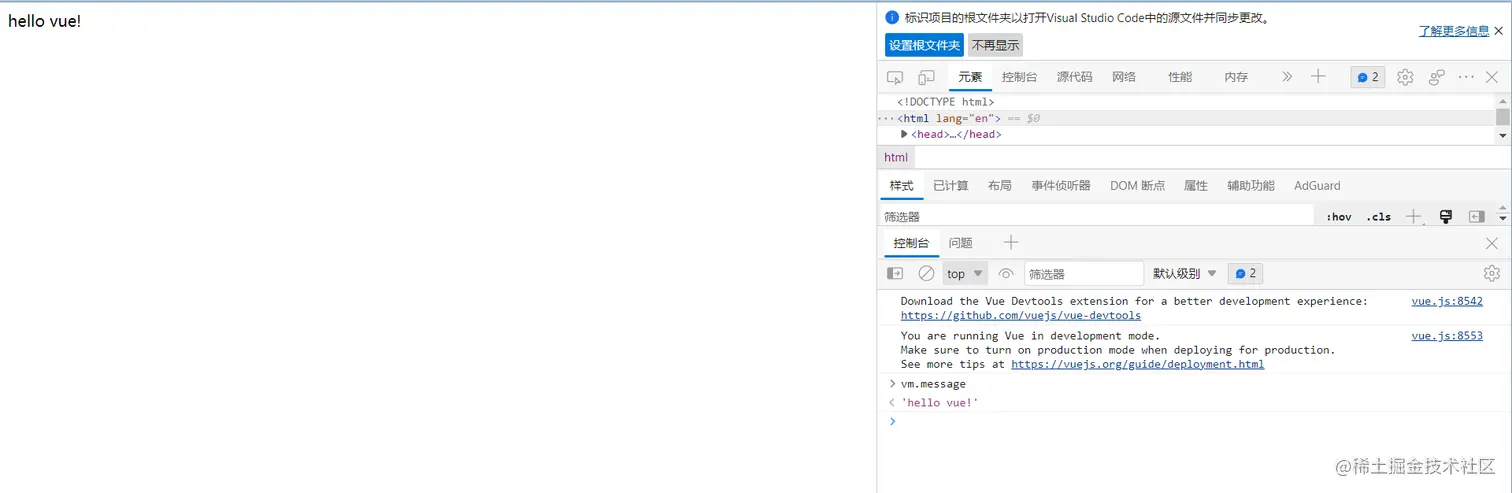This screenshot has height=493, width=1512.
Task: Select drawer 控制台 tab
Action: [x=911, y=243]
